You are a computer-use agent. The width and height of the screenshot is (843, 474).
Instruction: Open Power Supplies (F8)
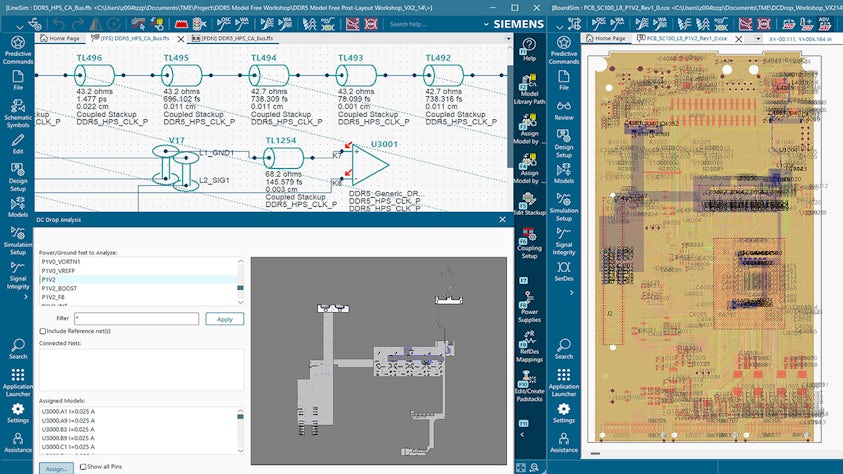click(x=529, y=307)
